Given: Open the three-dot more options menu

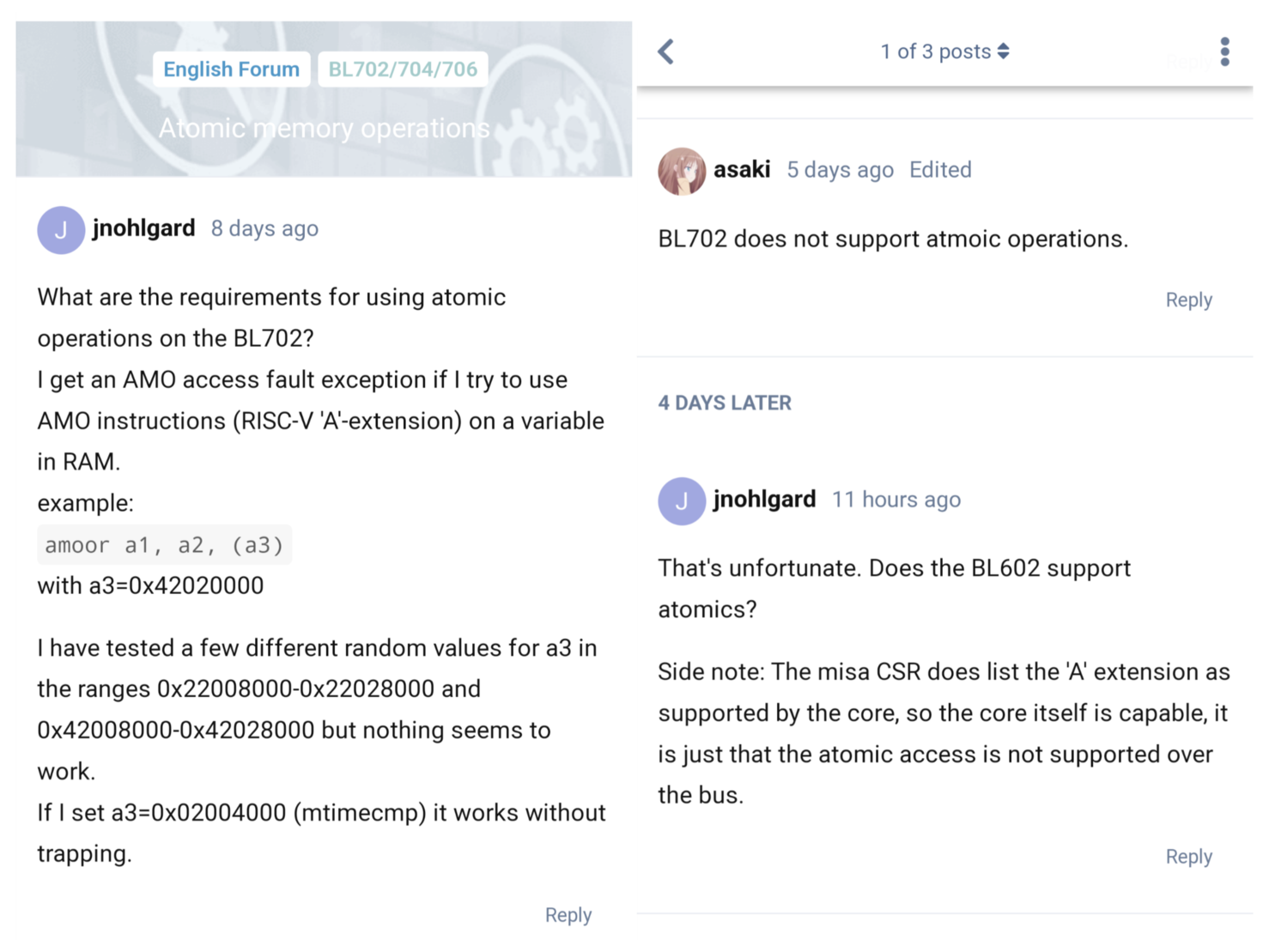Looking at the screenshot, I should pyautogui.click(x=1225, y=52).
